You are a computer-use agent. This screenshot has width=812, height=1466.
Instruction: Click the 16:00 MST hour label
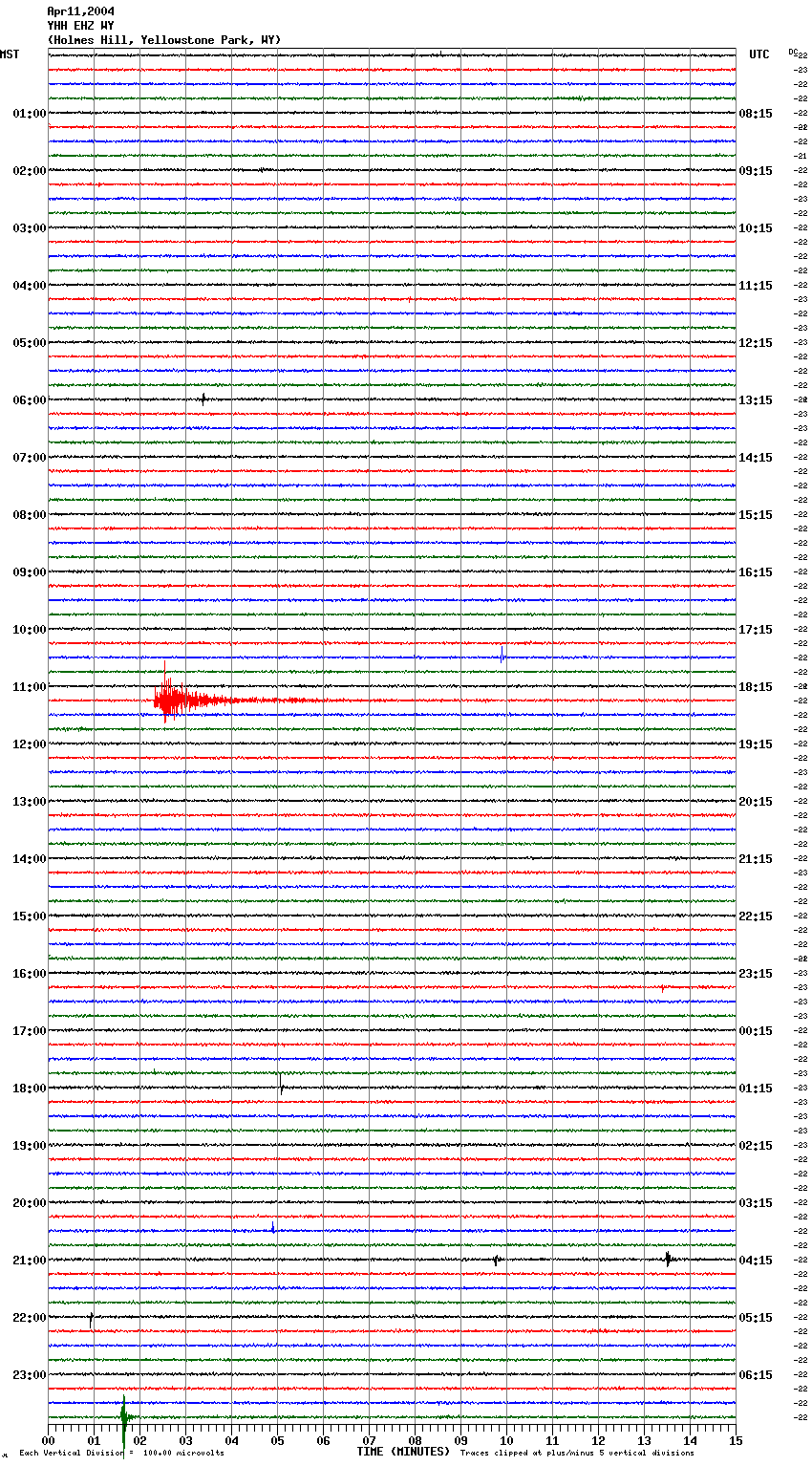30,974
